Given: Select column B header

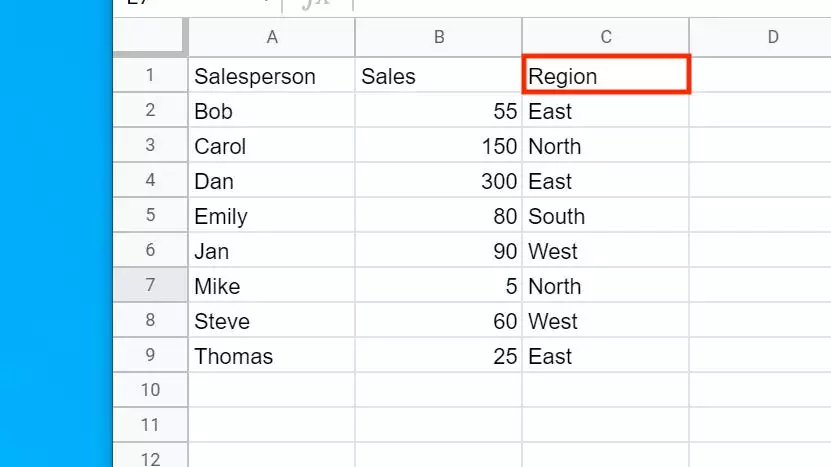Looking at the screenshot, I should (x=438, y=37).
